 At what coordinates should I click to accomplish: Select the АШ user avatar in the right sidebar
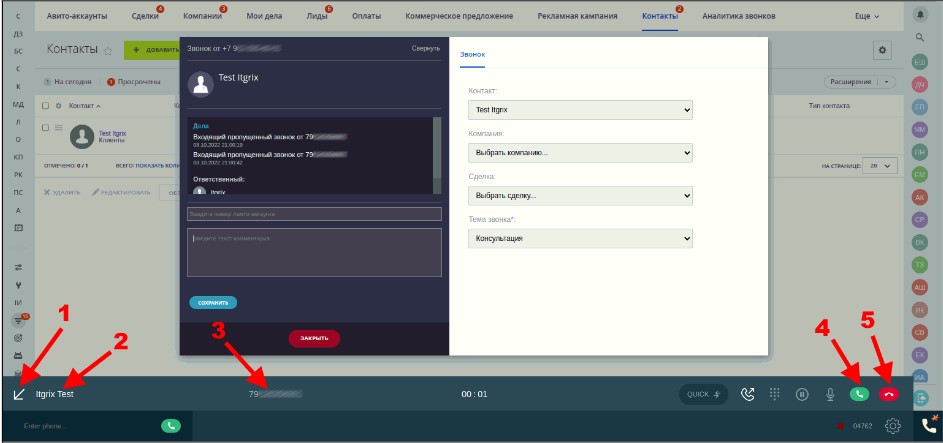point(920,287)
